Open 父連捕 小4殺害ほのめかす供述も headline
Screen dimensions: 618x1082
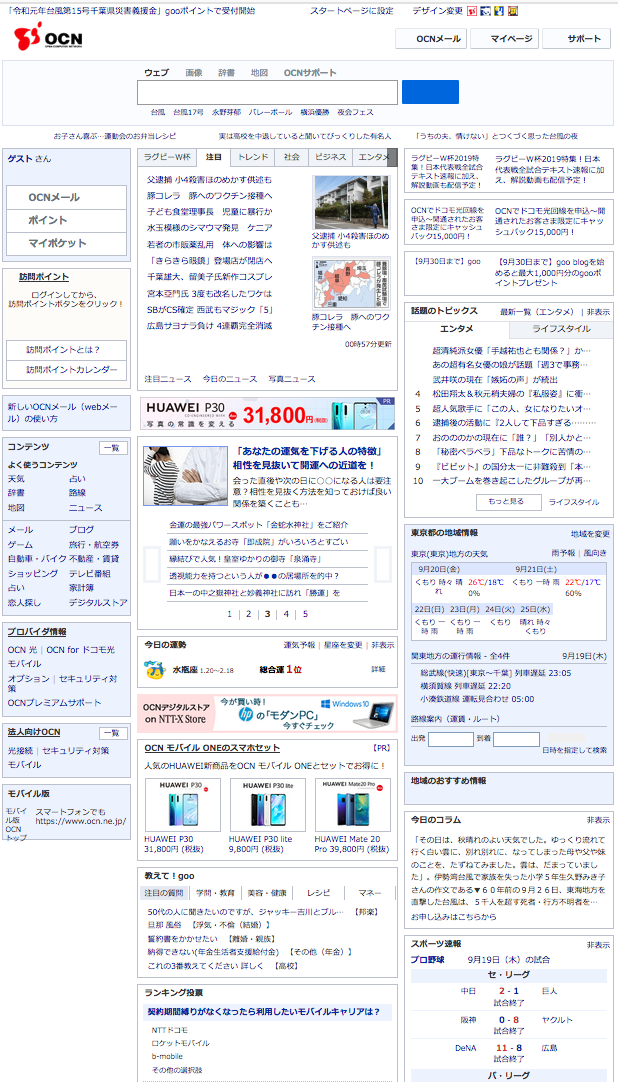(210, 179)
